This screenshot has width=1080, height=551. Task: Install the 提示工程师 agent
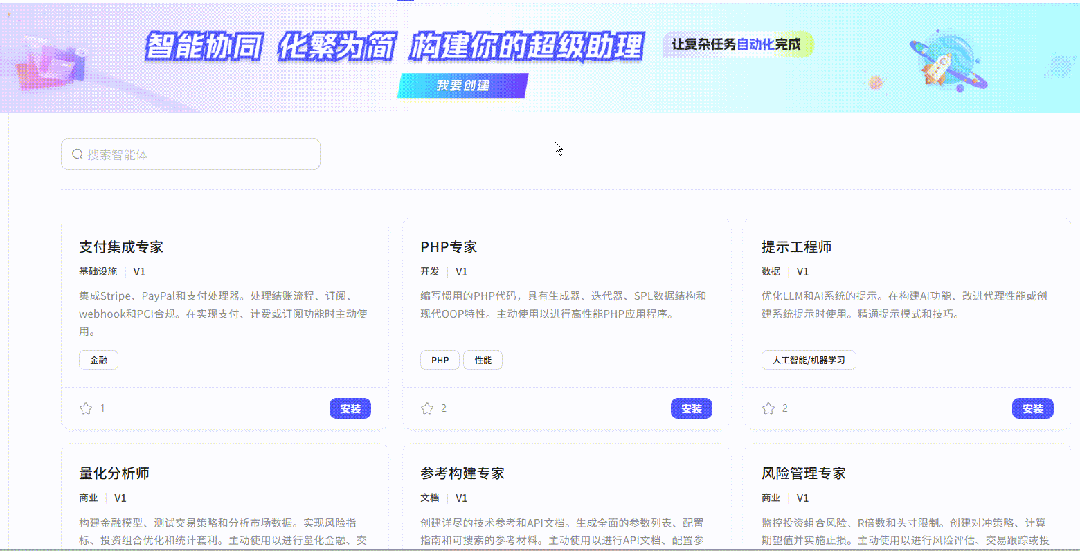click(1032, 408)
